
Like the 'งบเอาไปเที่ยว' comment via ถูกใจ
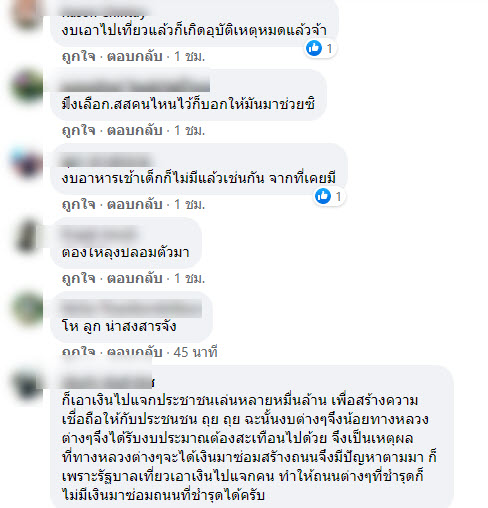(x=79, y=57)
